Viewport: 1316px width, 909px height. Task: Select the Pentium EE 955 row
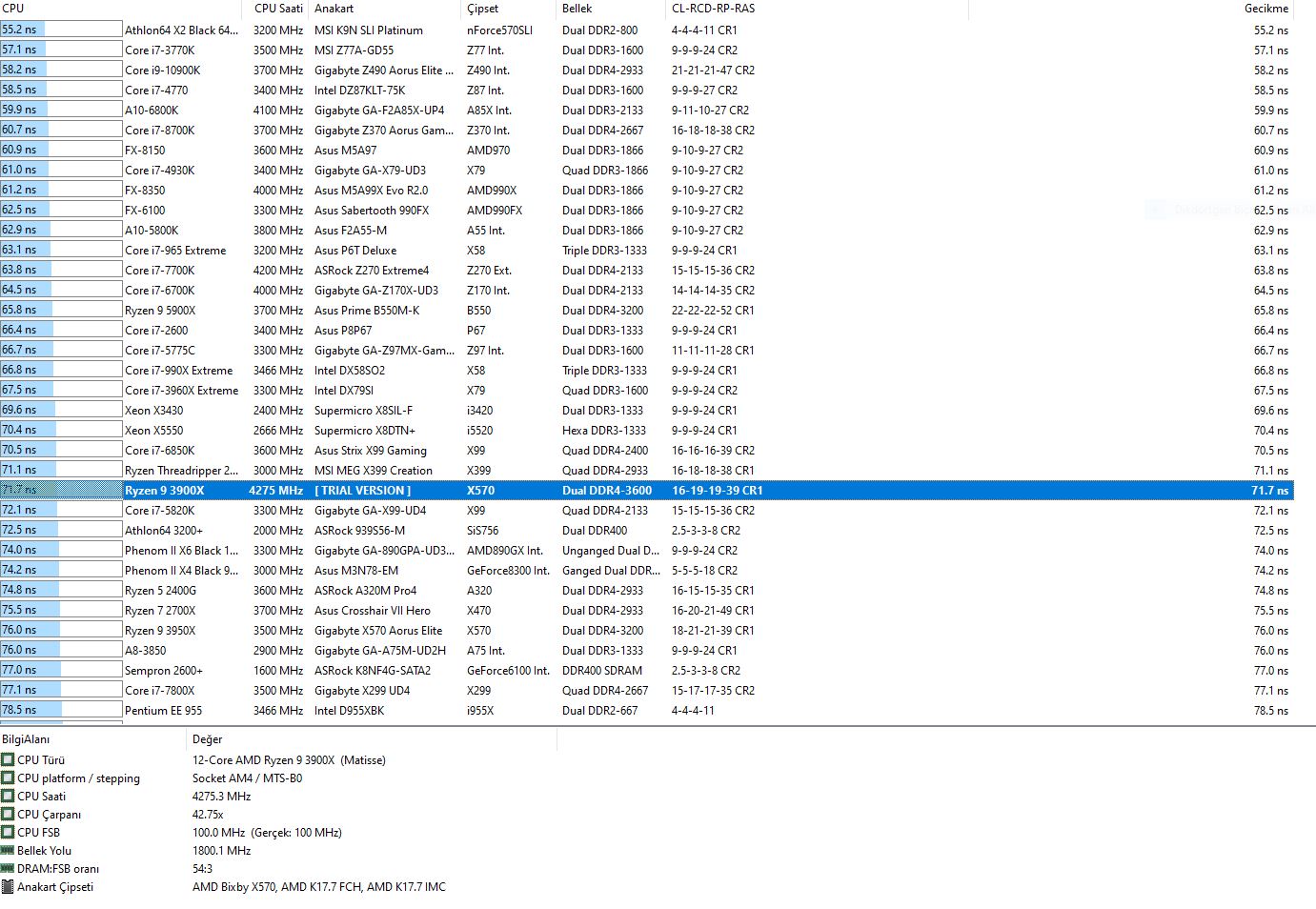(x=646, y=710)
